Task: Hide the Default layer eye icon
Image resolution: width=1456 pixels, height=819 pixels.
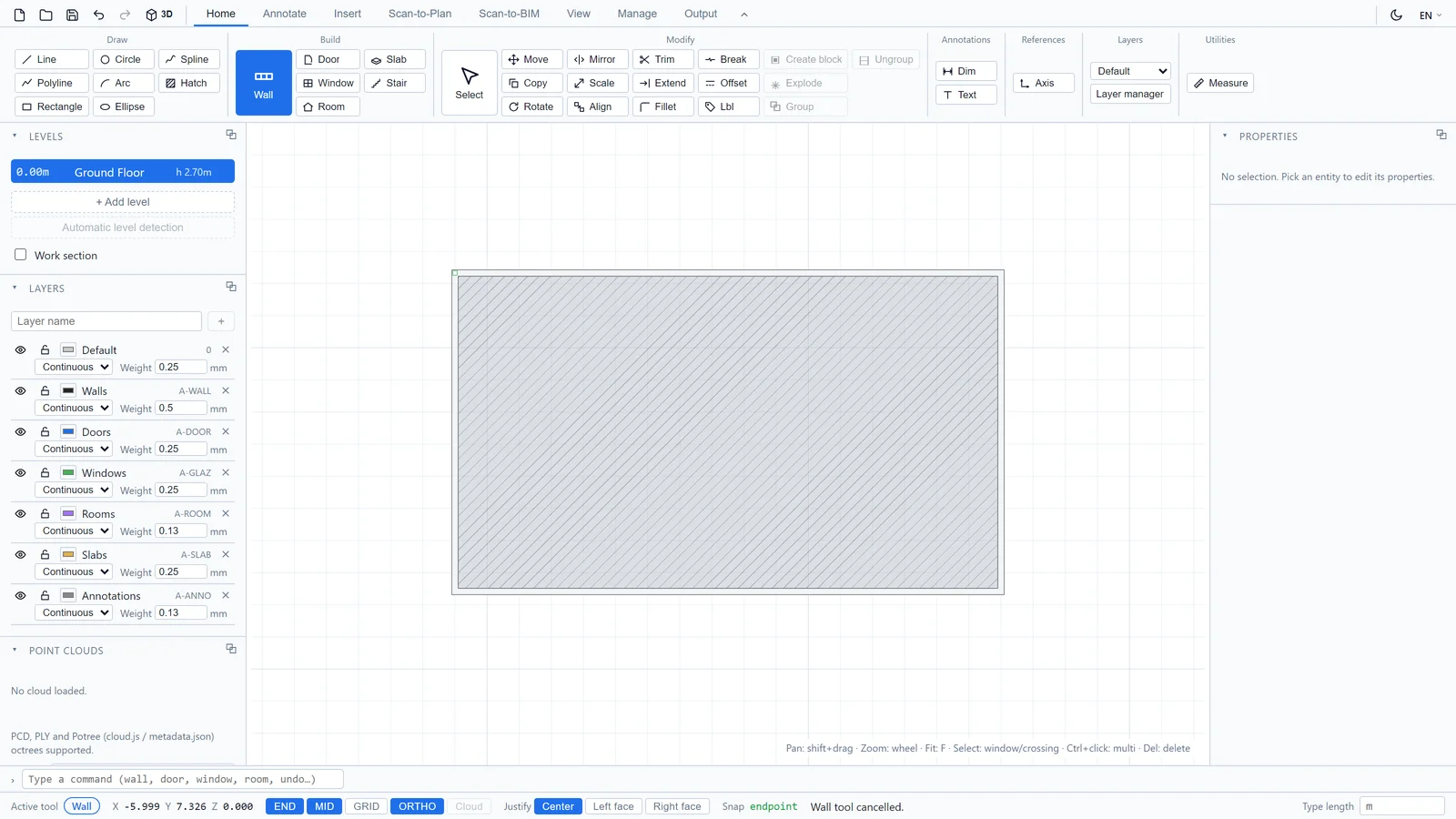Action: click(x=20, y=349)
